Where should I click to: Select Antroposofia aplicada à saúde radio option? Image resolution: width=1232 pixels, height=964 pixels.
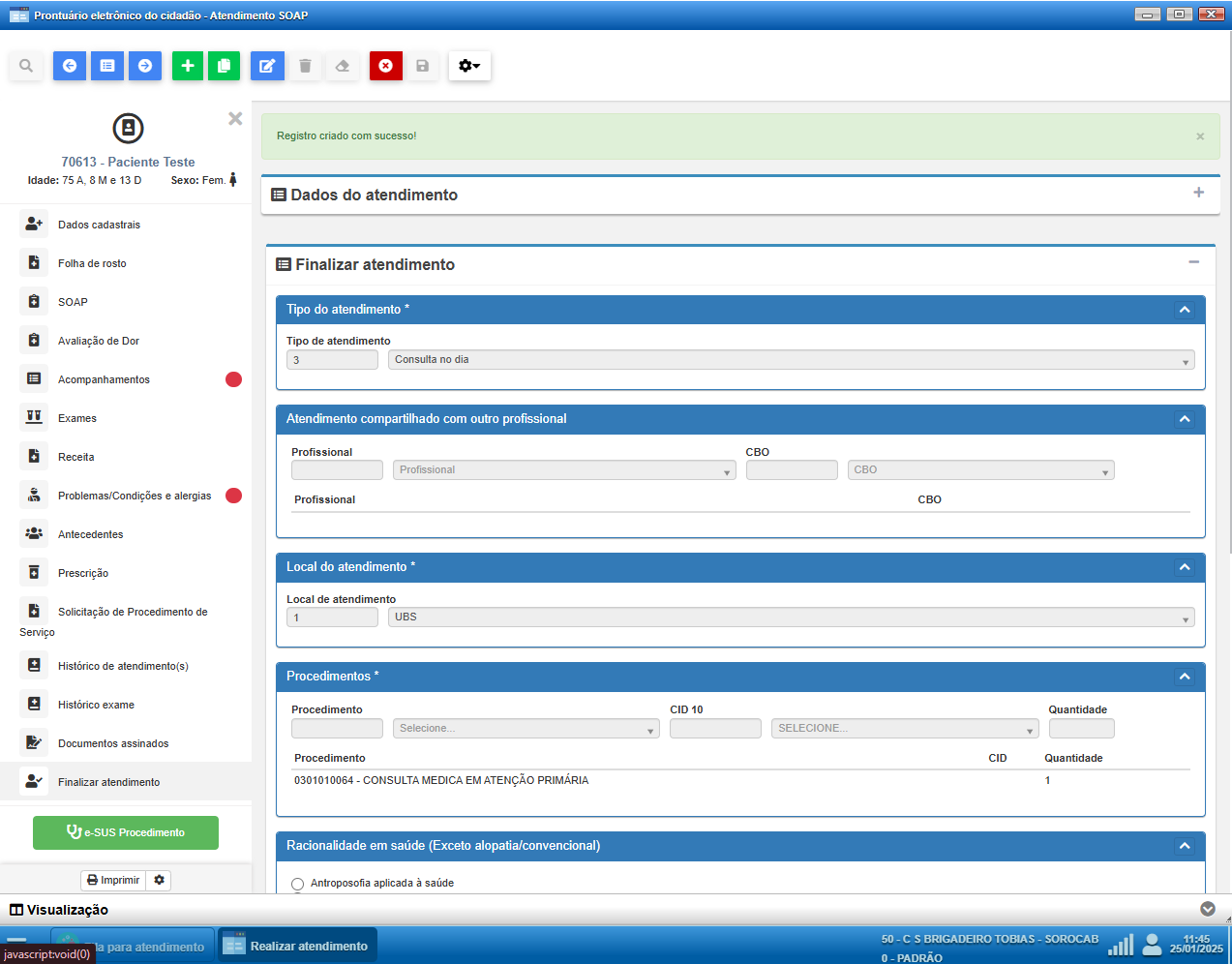coord(298,884)
